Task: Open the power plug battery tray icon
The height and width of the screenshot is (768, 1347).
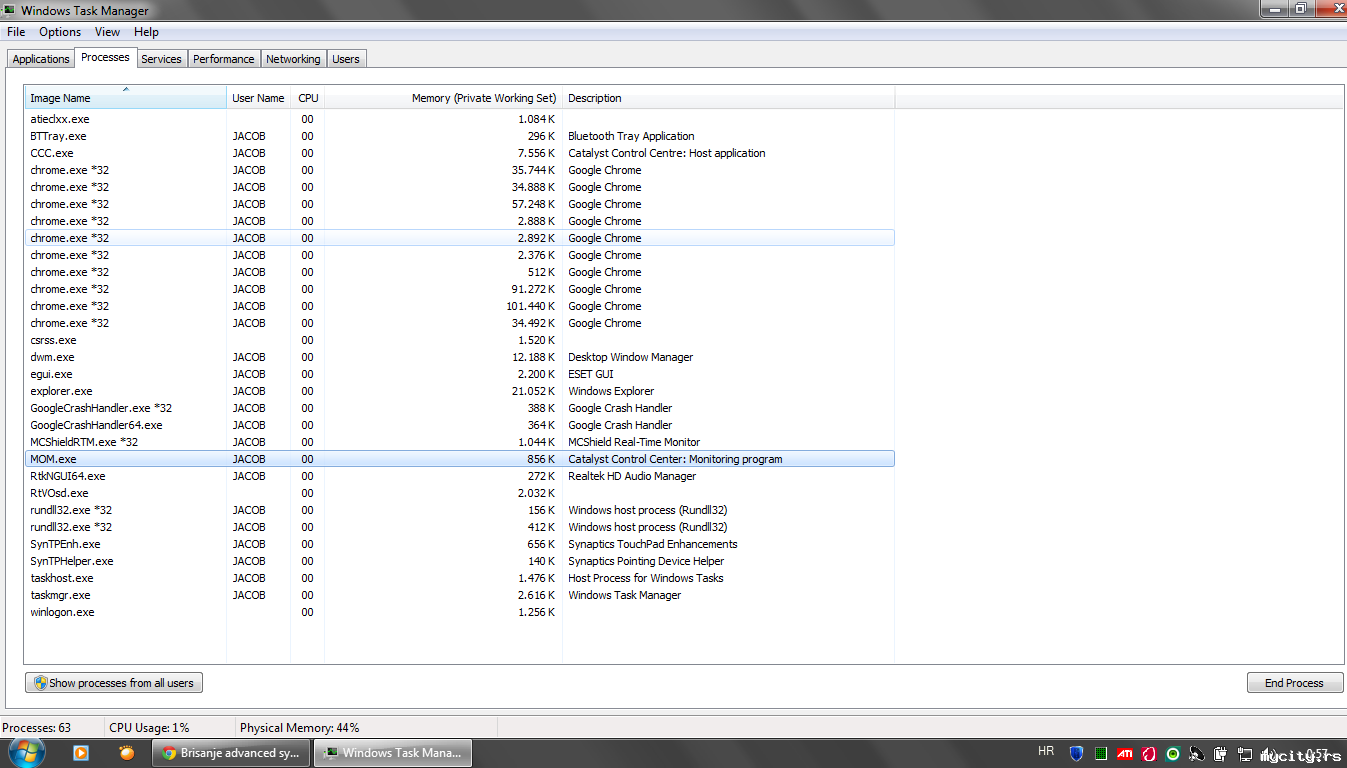Action: tap(1221, 753)
